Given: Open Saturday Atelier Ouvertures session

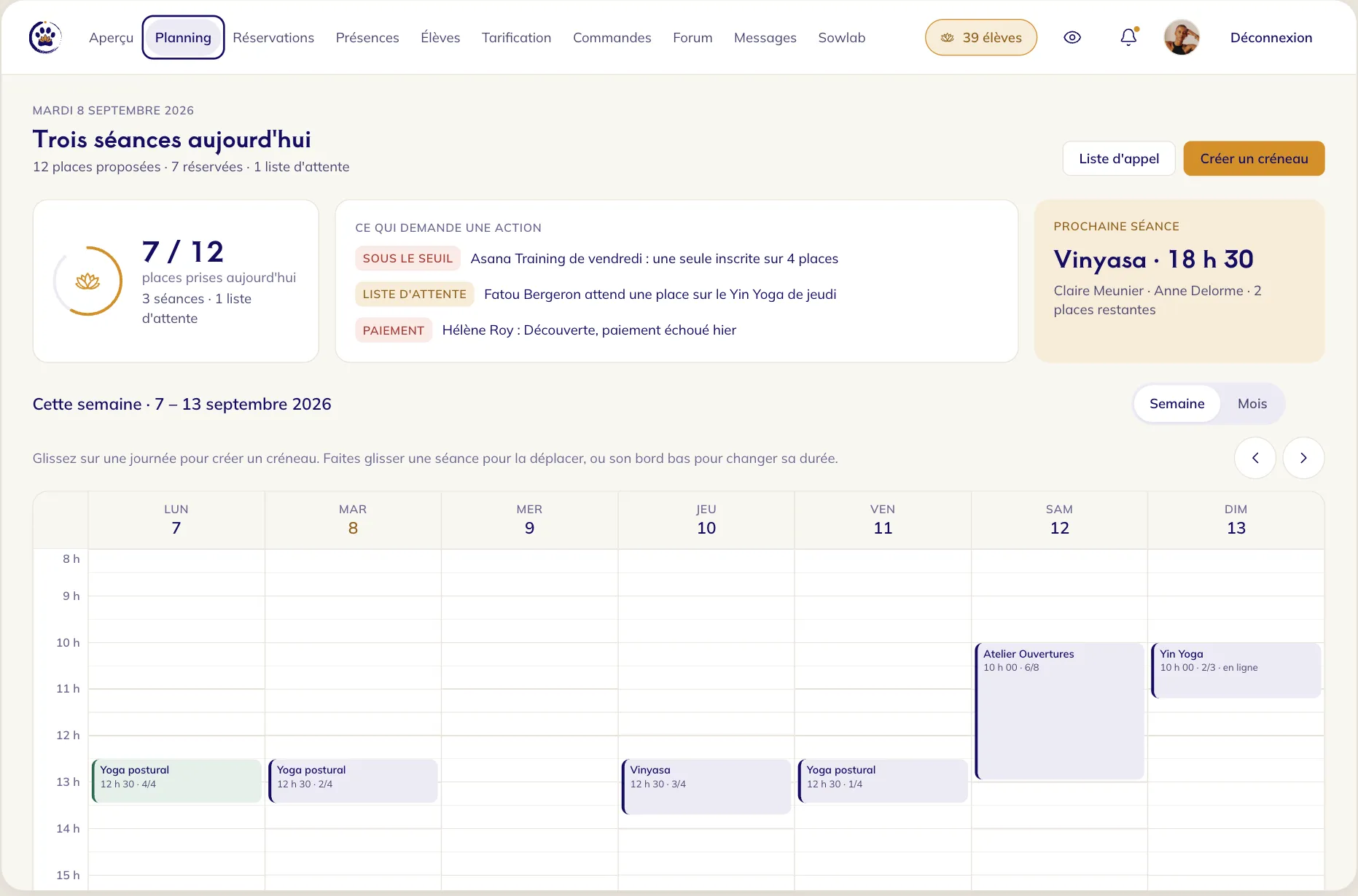Looking at the screenshot, I should pos(1059,711).
